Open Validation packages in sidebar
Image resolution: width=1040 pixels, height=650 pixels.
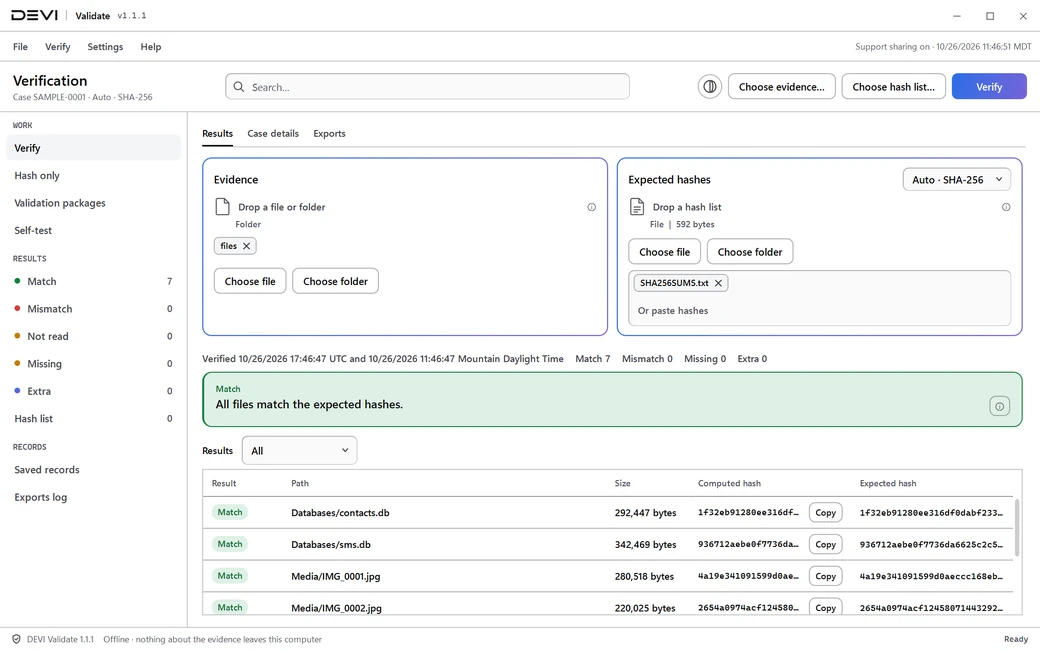(x=94, y=203)
